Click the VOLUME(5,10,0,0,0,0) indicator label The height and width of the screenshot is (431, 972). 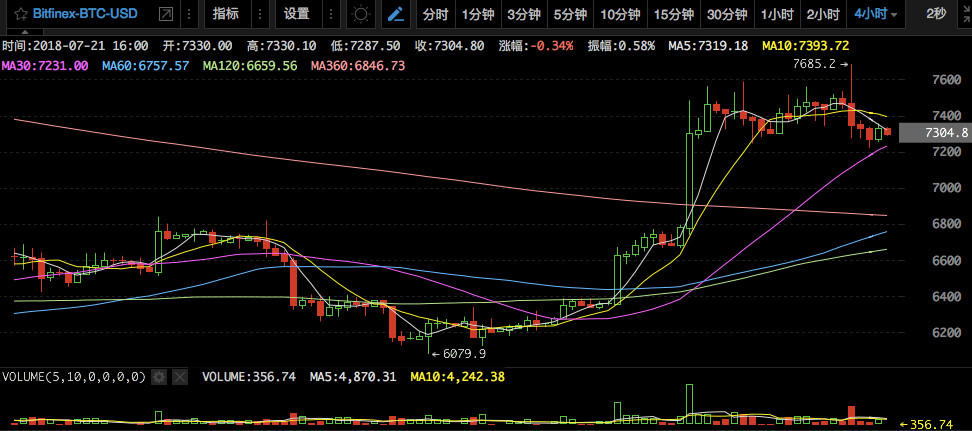(x=74, y=376)
